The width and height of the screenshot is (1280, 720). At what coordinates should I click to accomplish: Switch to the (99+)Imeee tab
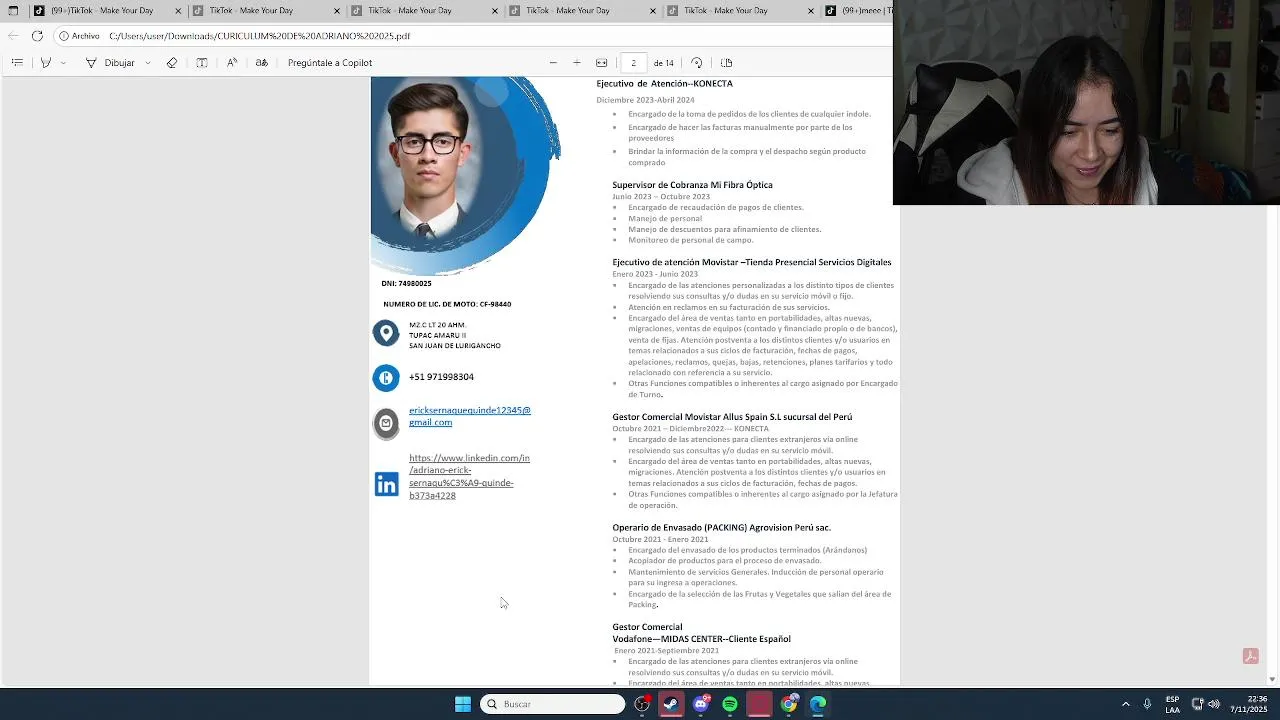tap(855, 11)
